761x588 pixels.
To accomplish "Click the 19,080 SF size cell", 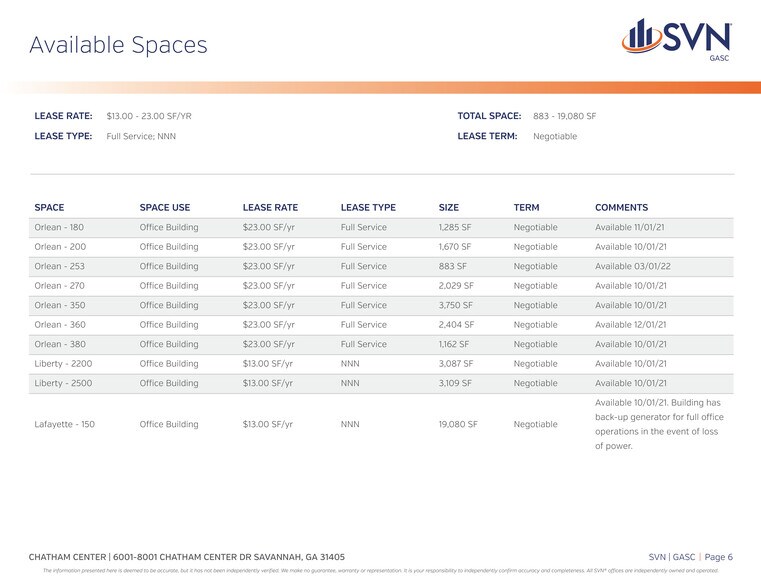I will tap(458, 424).
